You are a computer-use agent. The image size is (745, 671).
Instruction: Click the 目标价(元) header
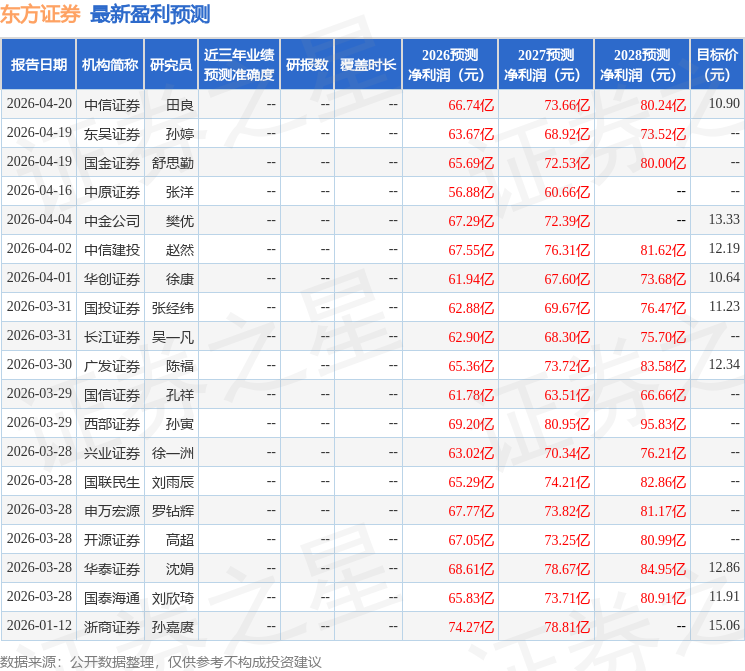717,65
